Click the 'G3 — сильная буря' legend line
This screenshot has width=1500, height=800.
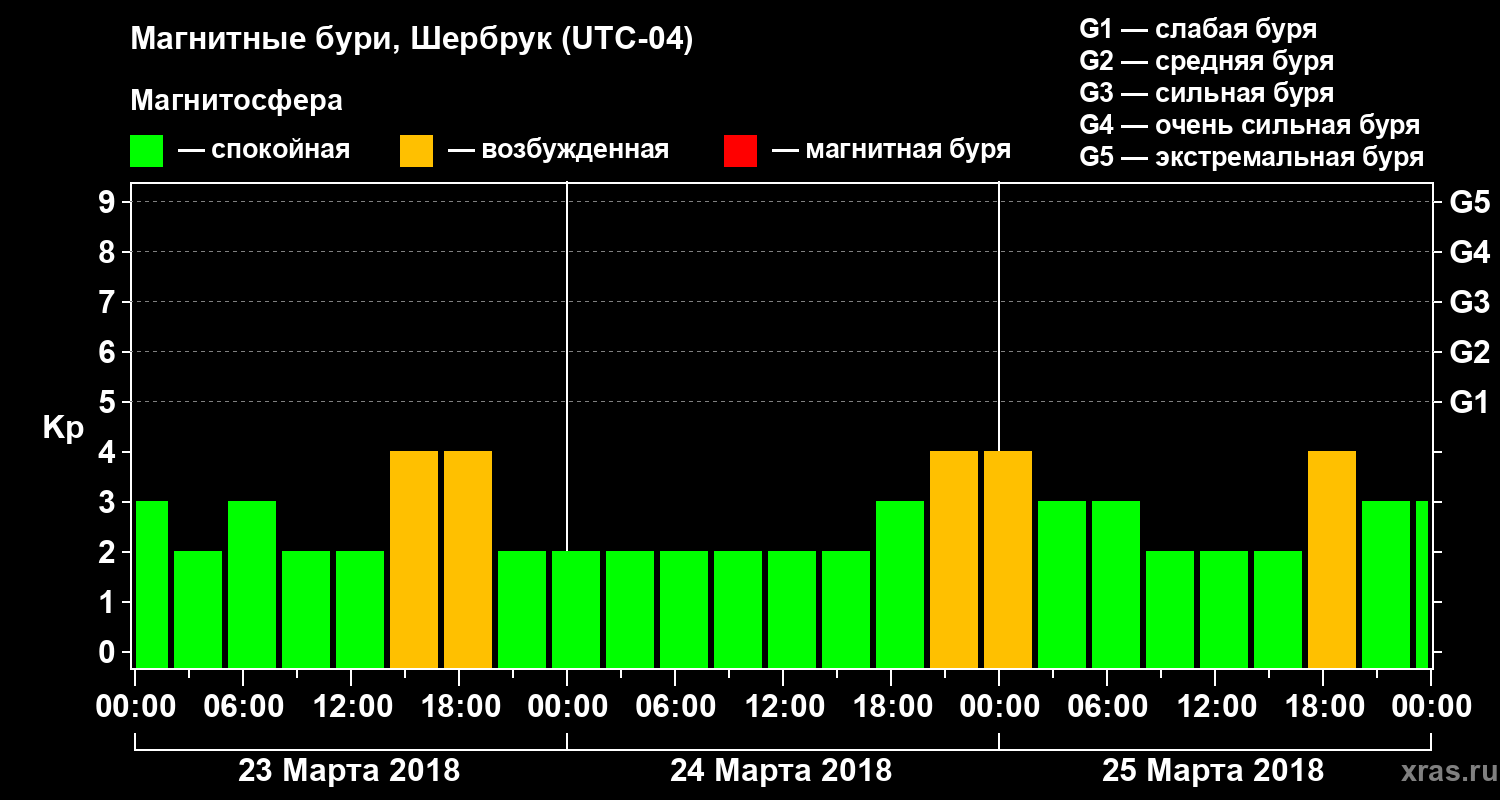pyautogui.click(x=1206, y=93)
